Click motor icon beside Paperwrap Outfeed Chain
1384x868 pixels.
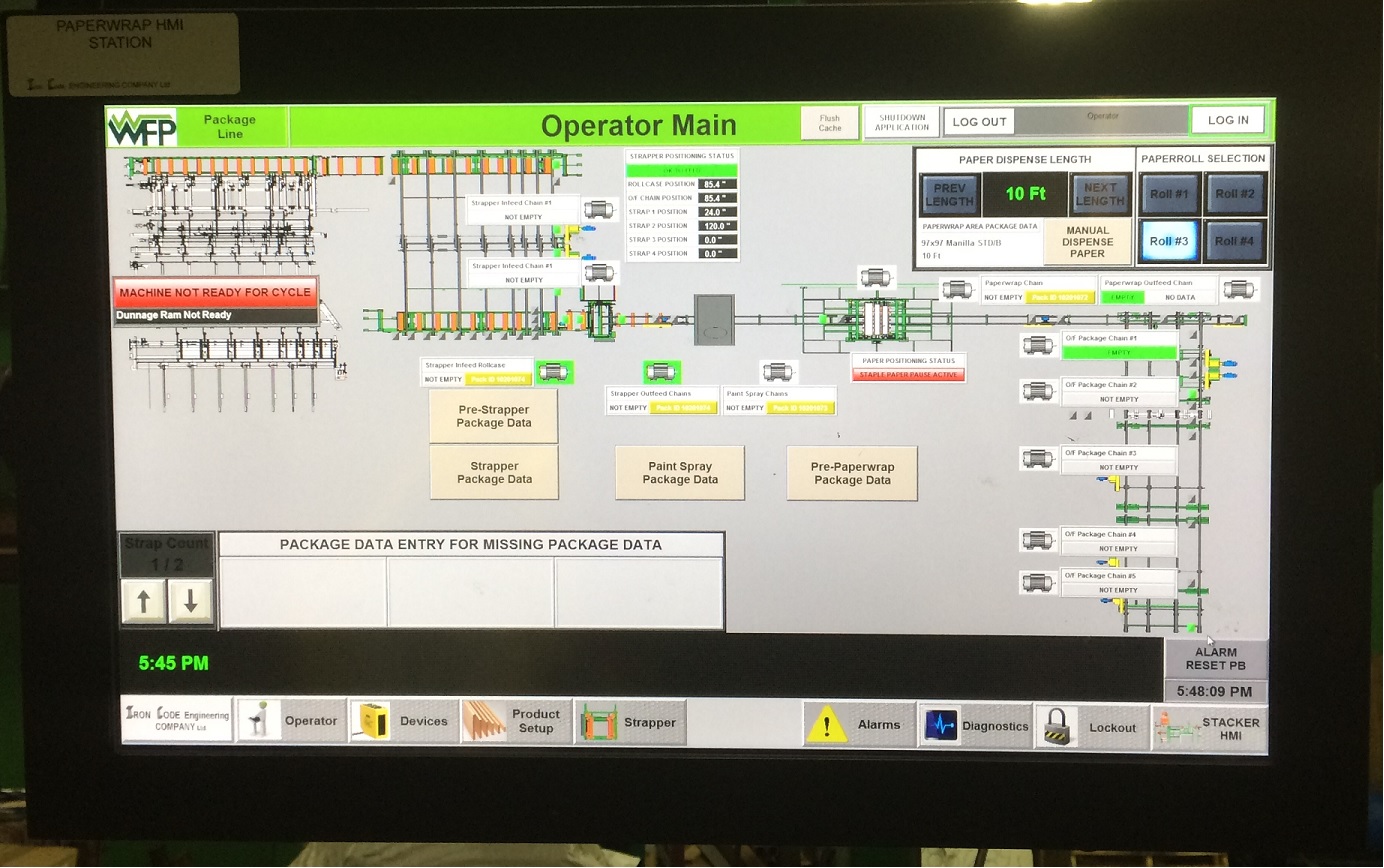[x=1238, y=290]
